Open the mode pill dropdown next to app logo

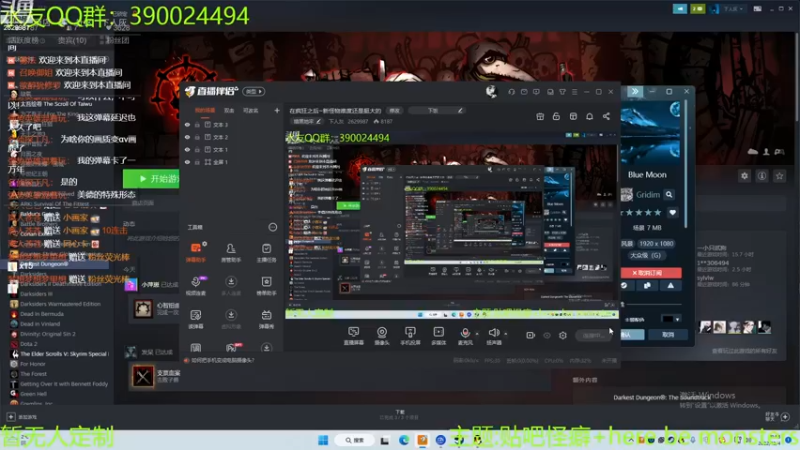pyautogui.click(x=254, y=91)
